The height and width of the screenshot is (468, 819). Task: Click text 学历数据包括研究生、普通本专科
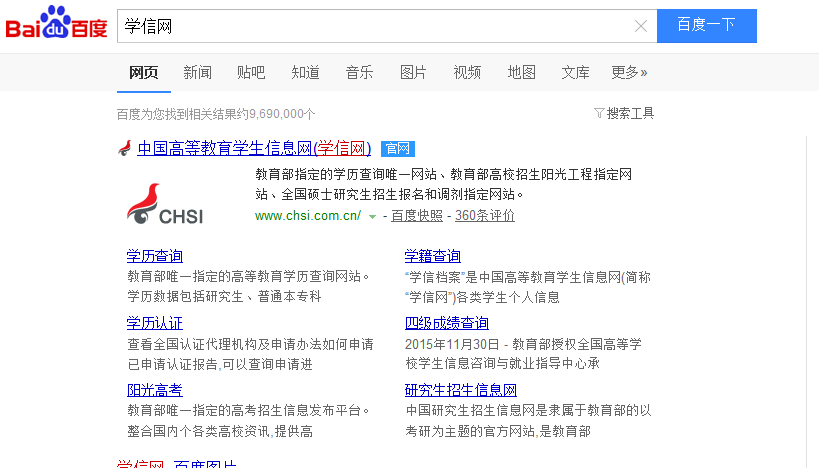click(x=224, y=297)
